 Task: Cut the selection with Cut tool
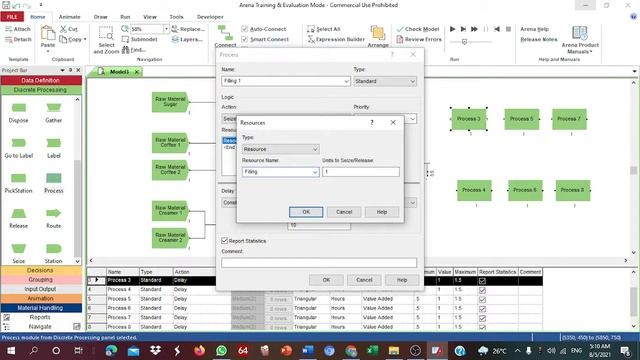pos(69,29)
